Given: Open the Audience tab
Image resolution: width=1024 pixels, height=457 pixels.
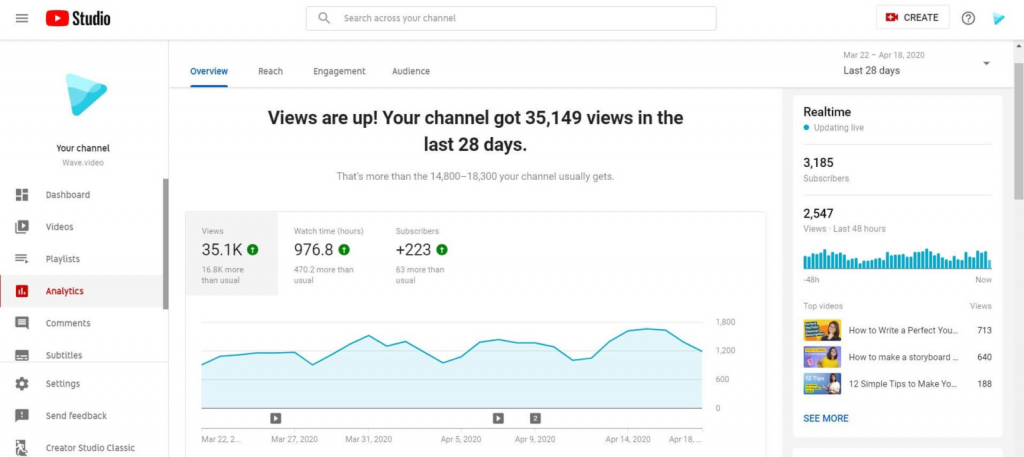Looking at the screenshot, I should 411,71.
